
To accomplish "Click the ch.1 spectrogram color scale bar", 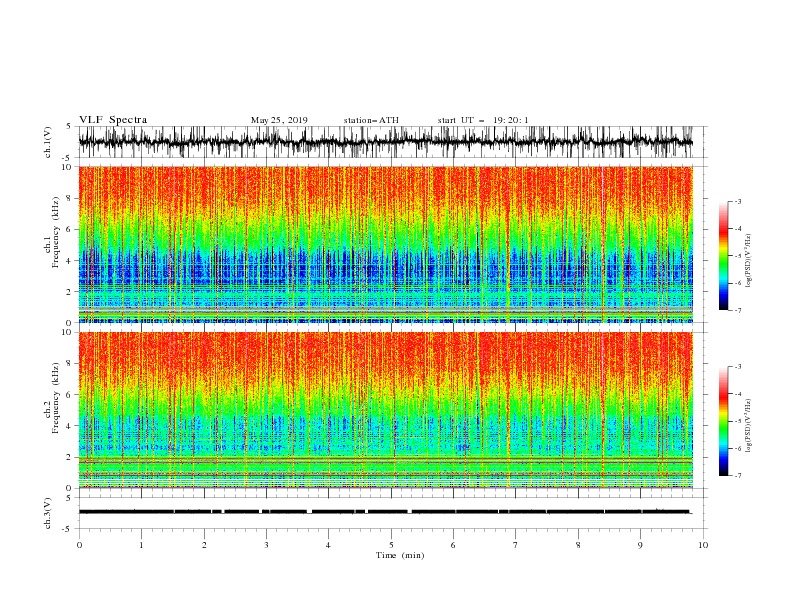I will 723,256.
